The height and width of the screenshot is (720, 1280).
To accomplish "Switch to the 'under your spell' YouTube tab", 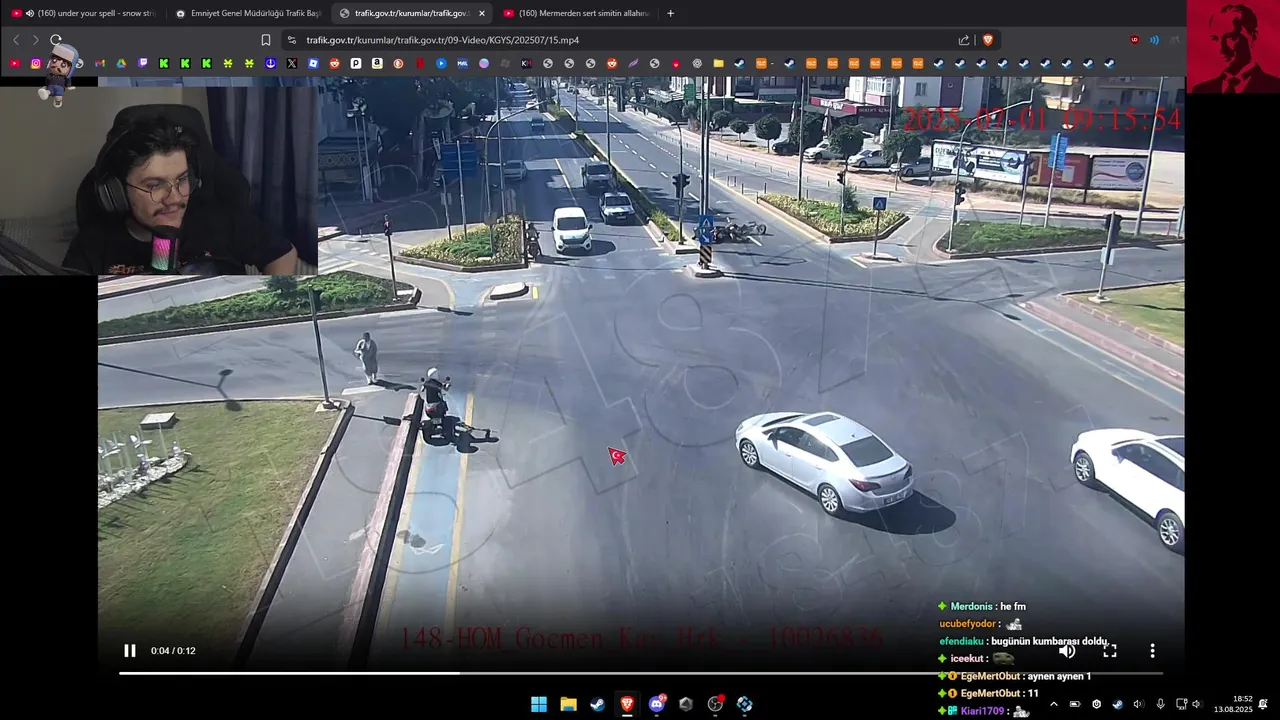I will pyautogui.click(x=85, y=13).
